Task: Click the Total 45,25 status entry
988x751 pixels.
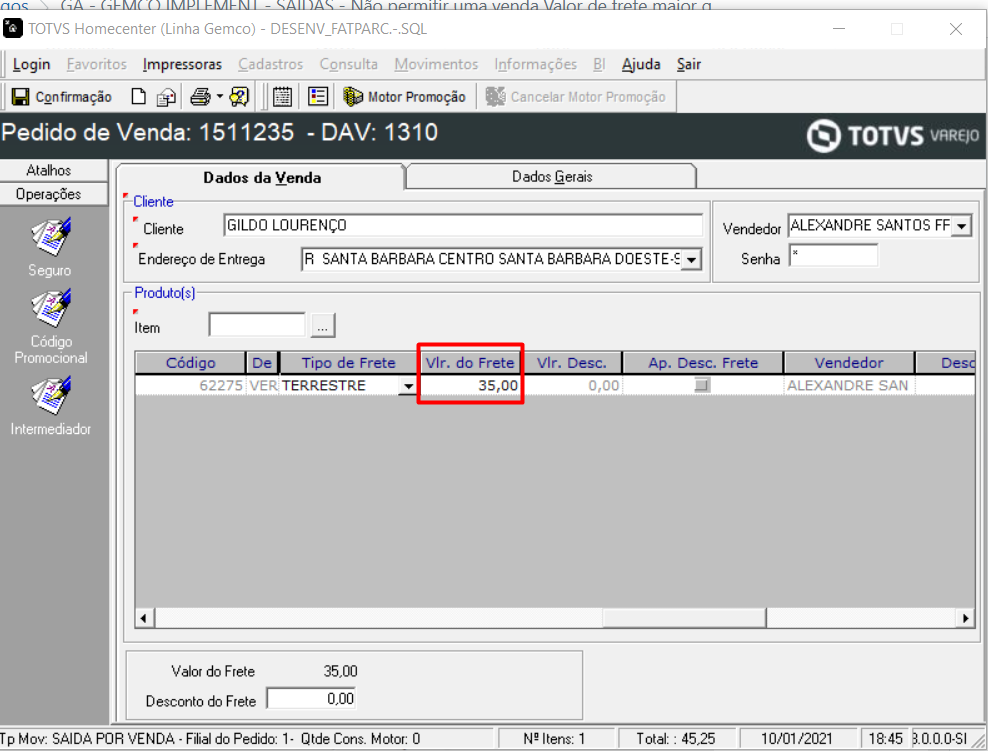Action: point(675,738)
